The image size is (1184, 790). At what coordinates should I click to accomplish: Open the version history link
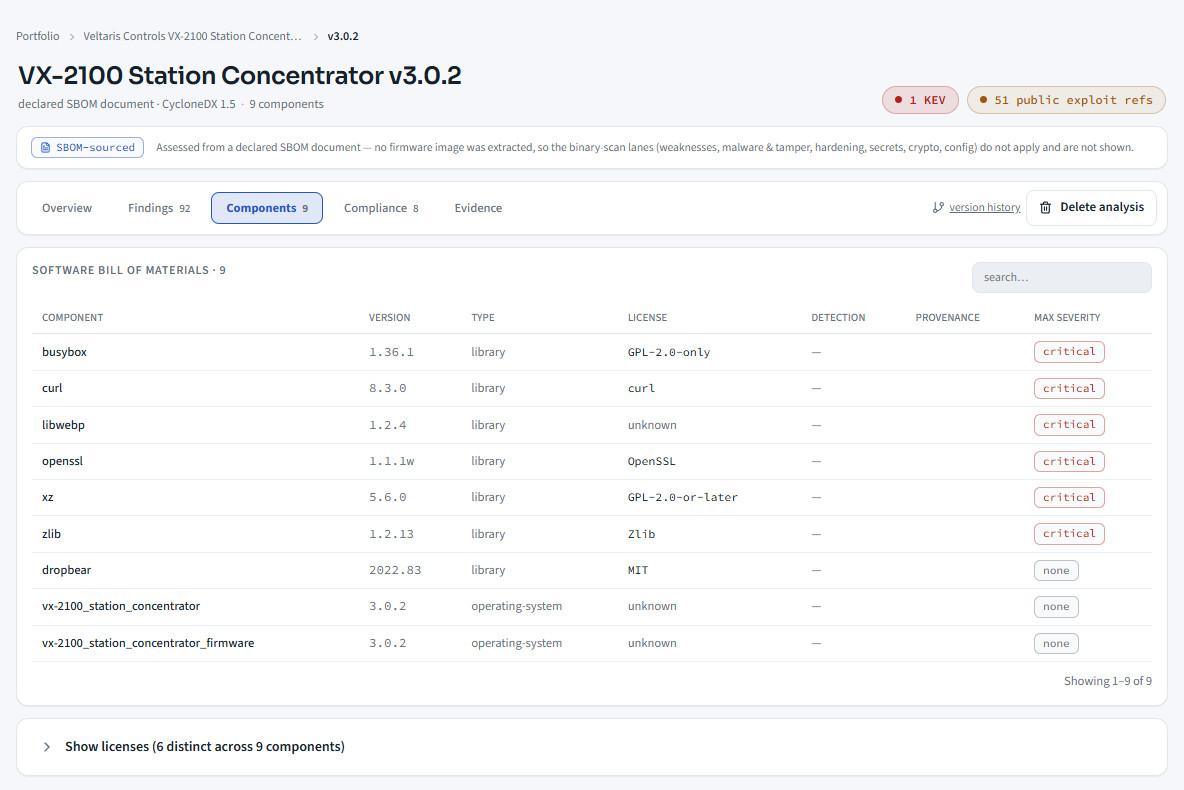(985, 208)
